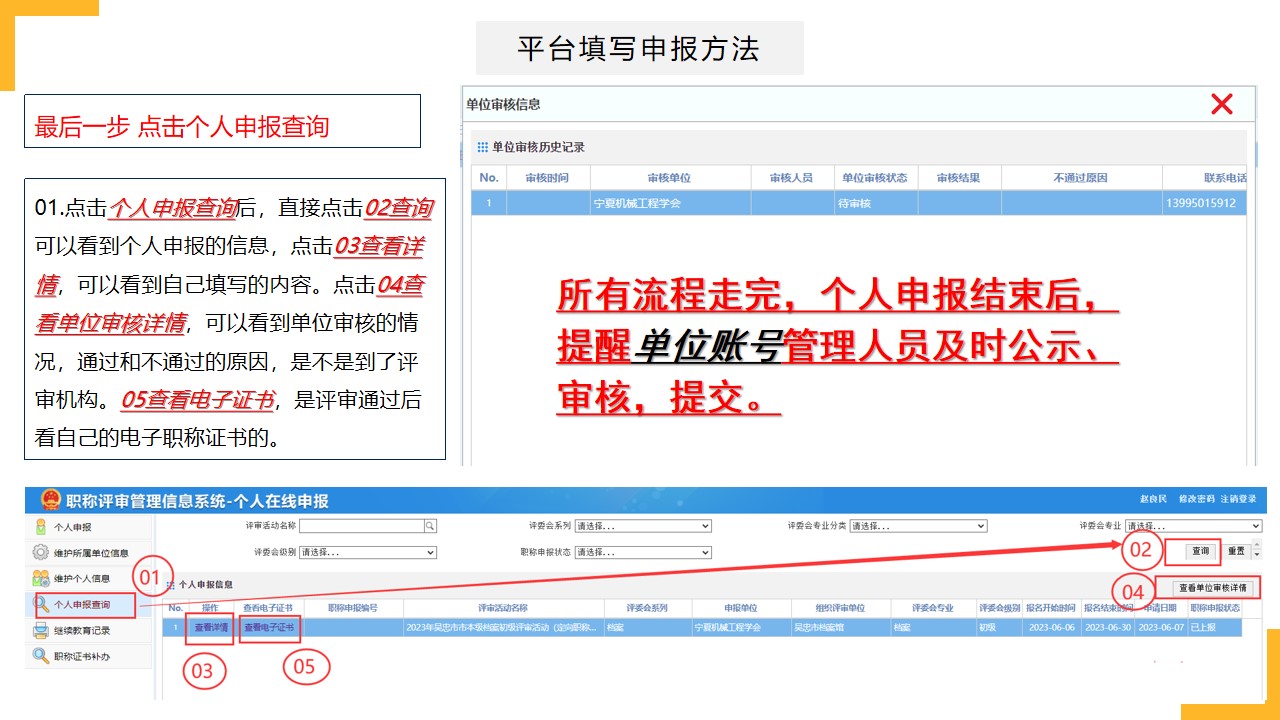Open the 查看详情 link in first row
The height and width of the screenshot is (720, 1280).
[211, 628]
